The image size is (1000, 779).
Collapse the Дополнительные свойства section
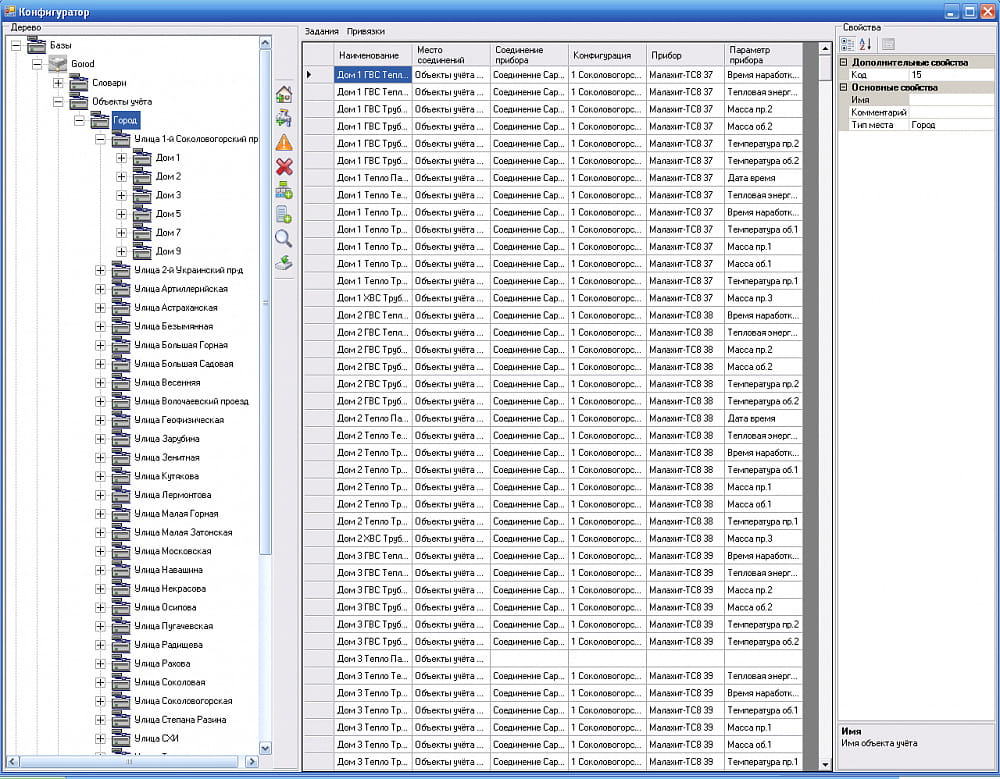[x=843, y=62]
